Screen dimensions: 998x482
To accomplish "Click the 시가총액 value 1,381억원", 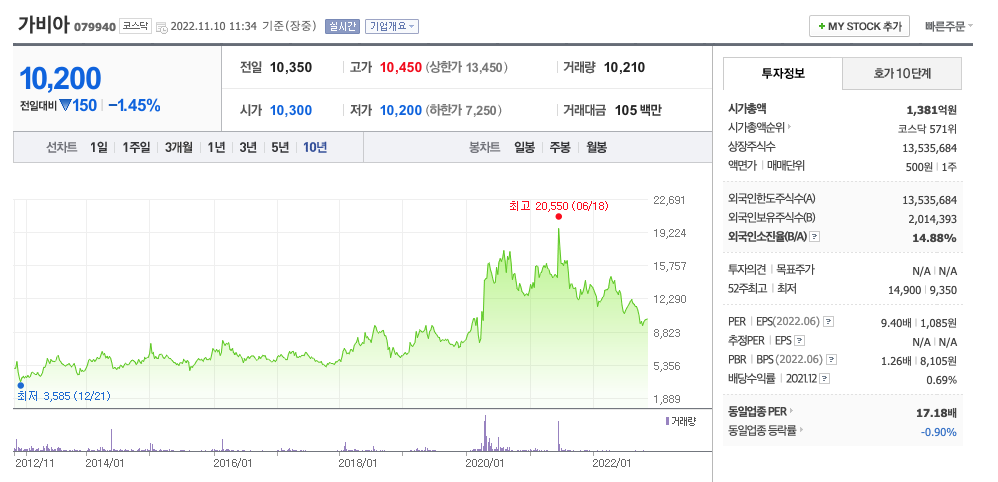I will tap(932, 109).
